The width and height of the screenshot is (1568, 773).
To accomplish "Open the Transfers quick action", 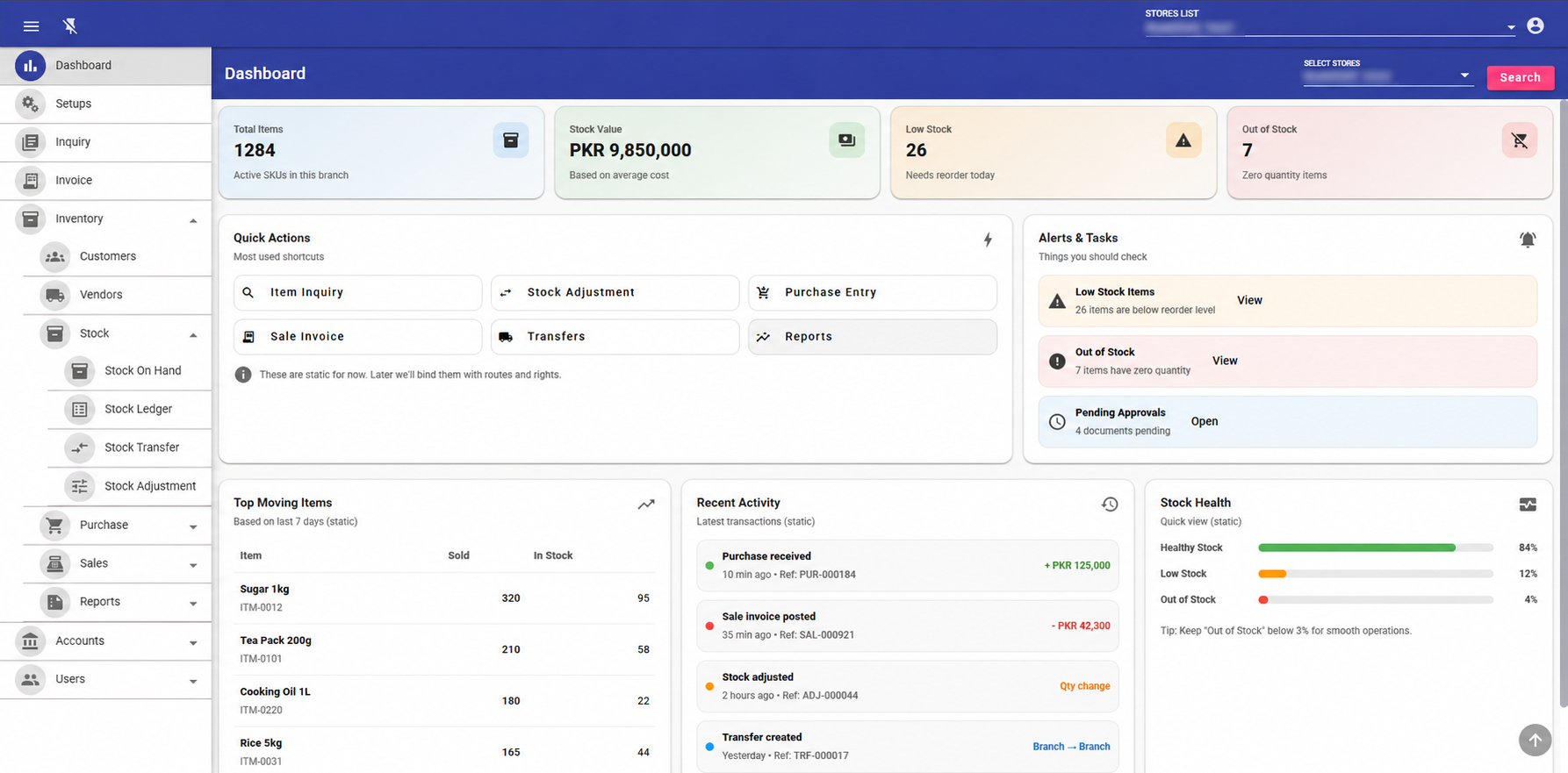I will (615, 337).
